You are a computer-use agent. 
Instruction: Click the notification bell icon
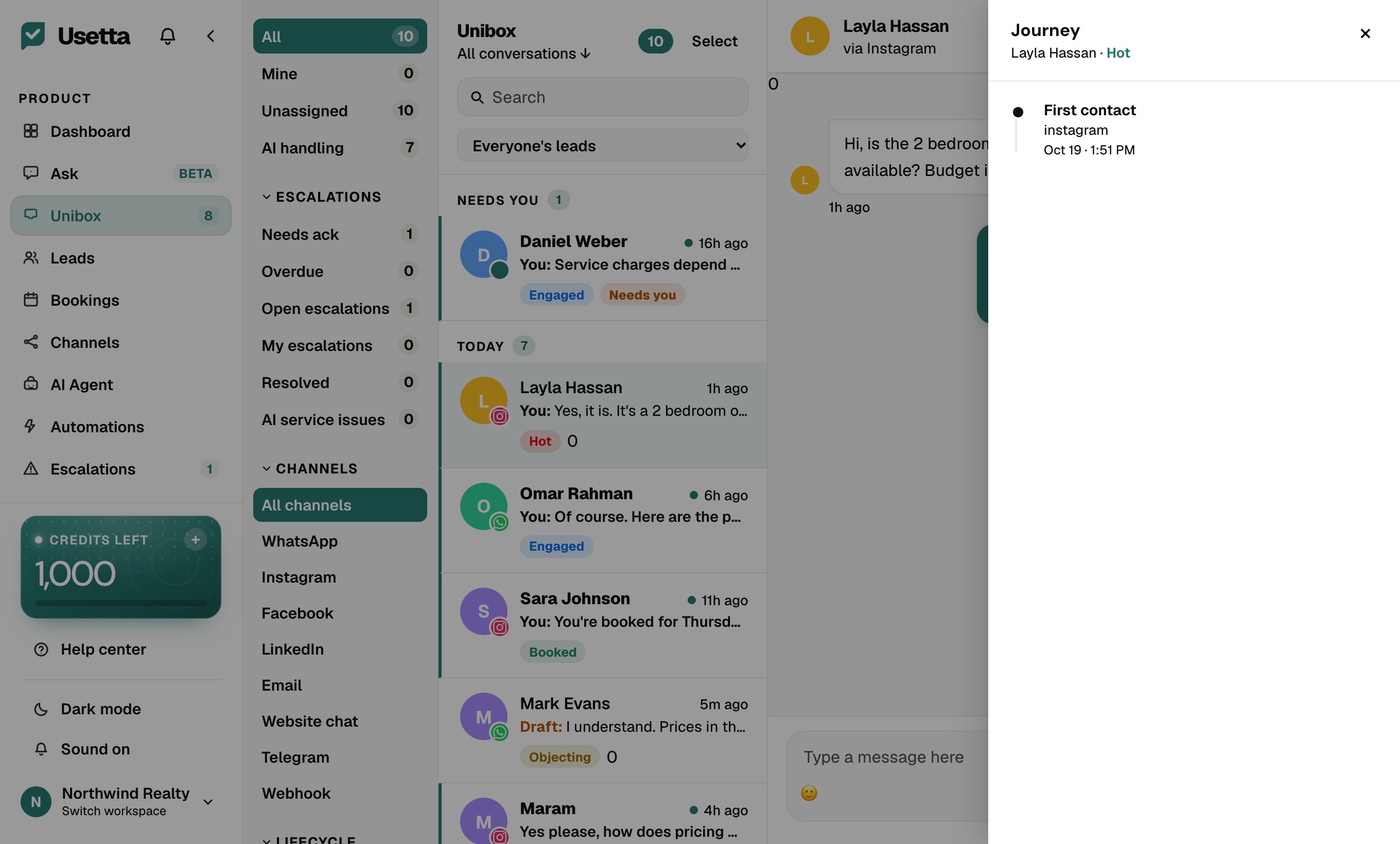pyautogui.click(x=167, y=37)
